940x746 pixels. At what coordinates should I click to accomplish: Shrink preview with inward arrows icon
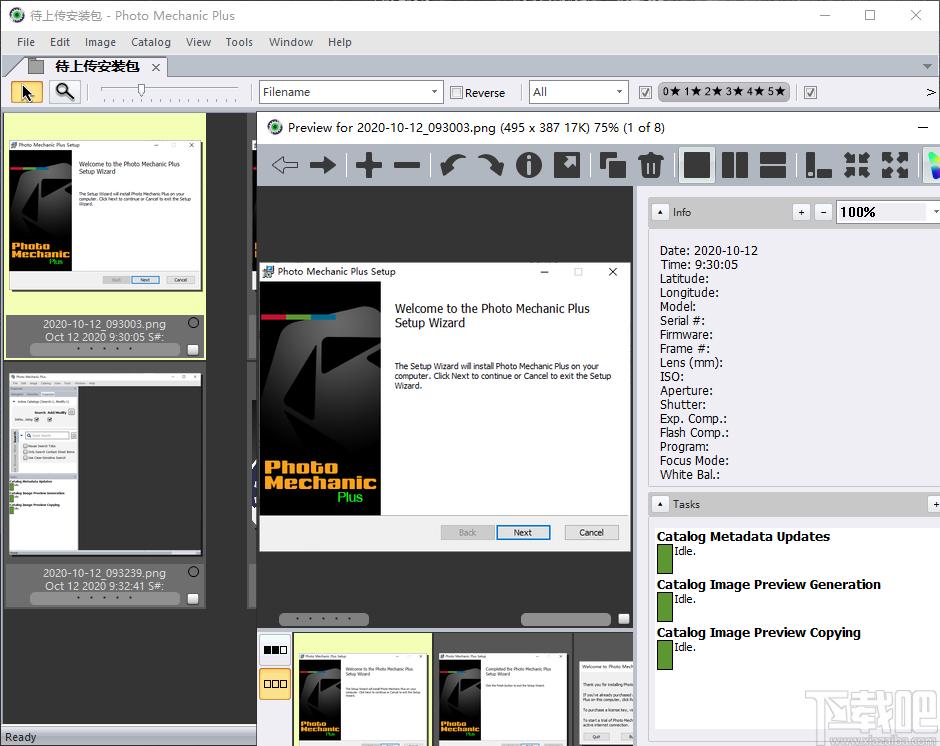click(x=857, y=165)
